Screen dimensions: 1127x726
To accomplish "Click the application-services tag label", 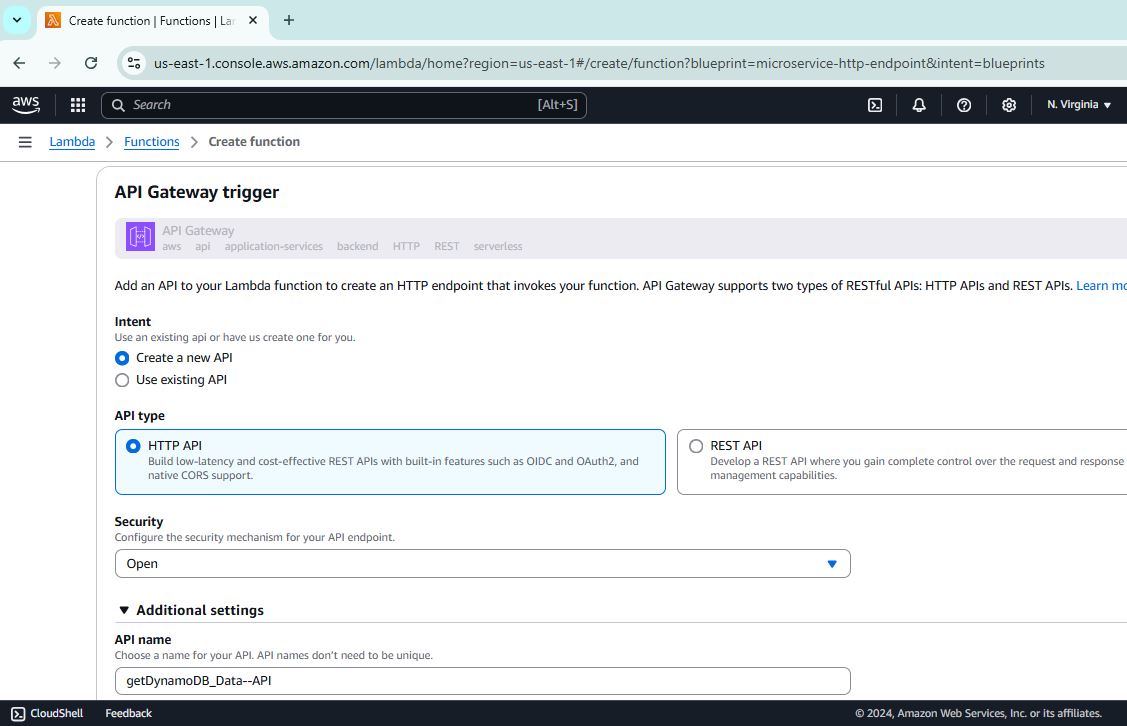I will point(274,246).
